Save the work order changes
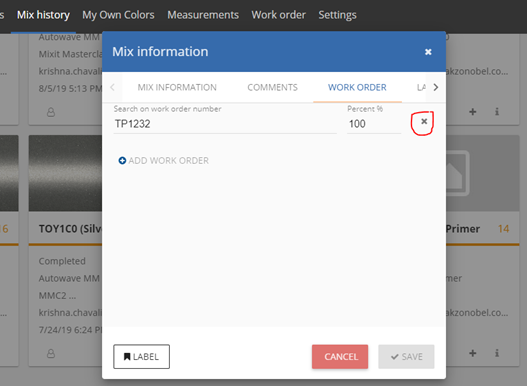 click(406, 356)
